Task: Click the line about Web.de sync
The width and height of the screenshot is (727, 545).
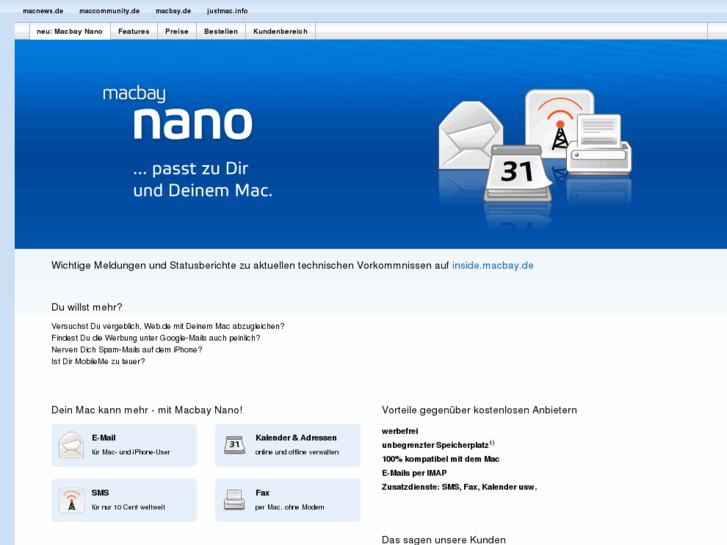Action: (168, 326)
